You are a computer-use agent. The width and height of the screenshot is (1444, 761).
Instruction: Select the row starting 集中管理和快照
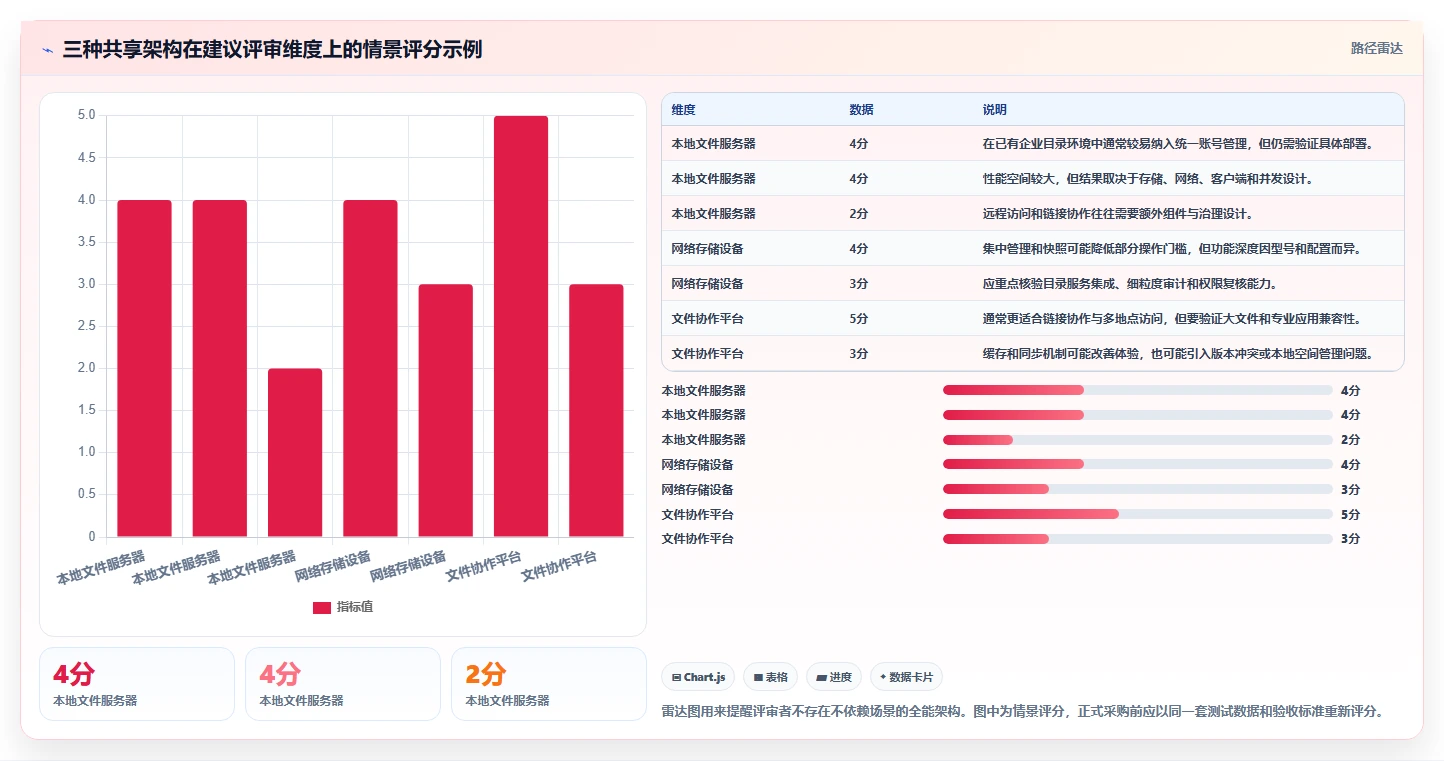click(1033, 248)
